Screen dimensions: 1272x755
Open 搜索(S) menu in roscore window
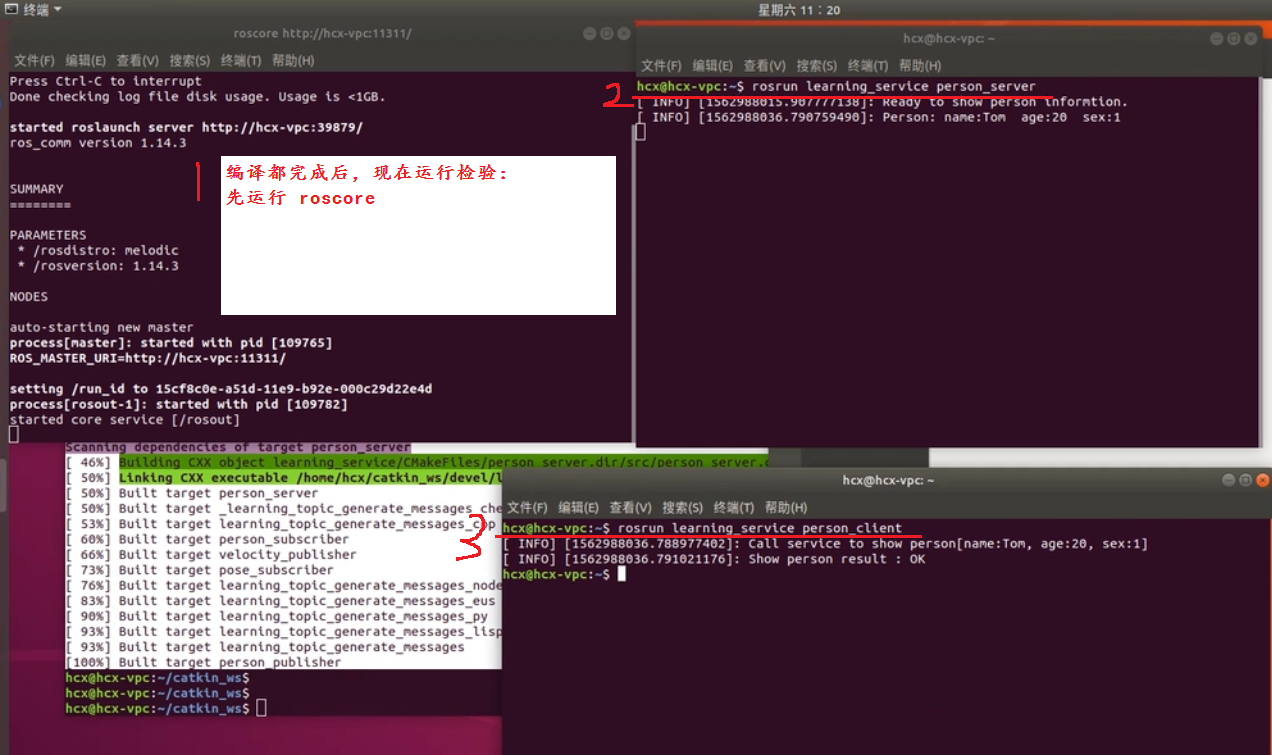click(x=189, y=61)
